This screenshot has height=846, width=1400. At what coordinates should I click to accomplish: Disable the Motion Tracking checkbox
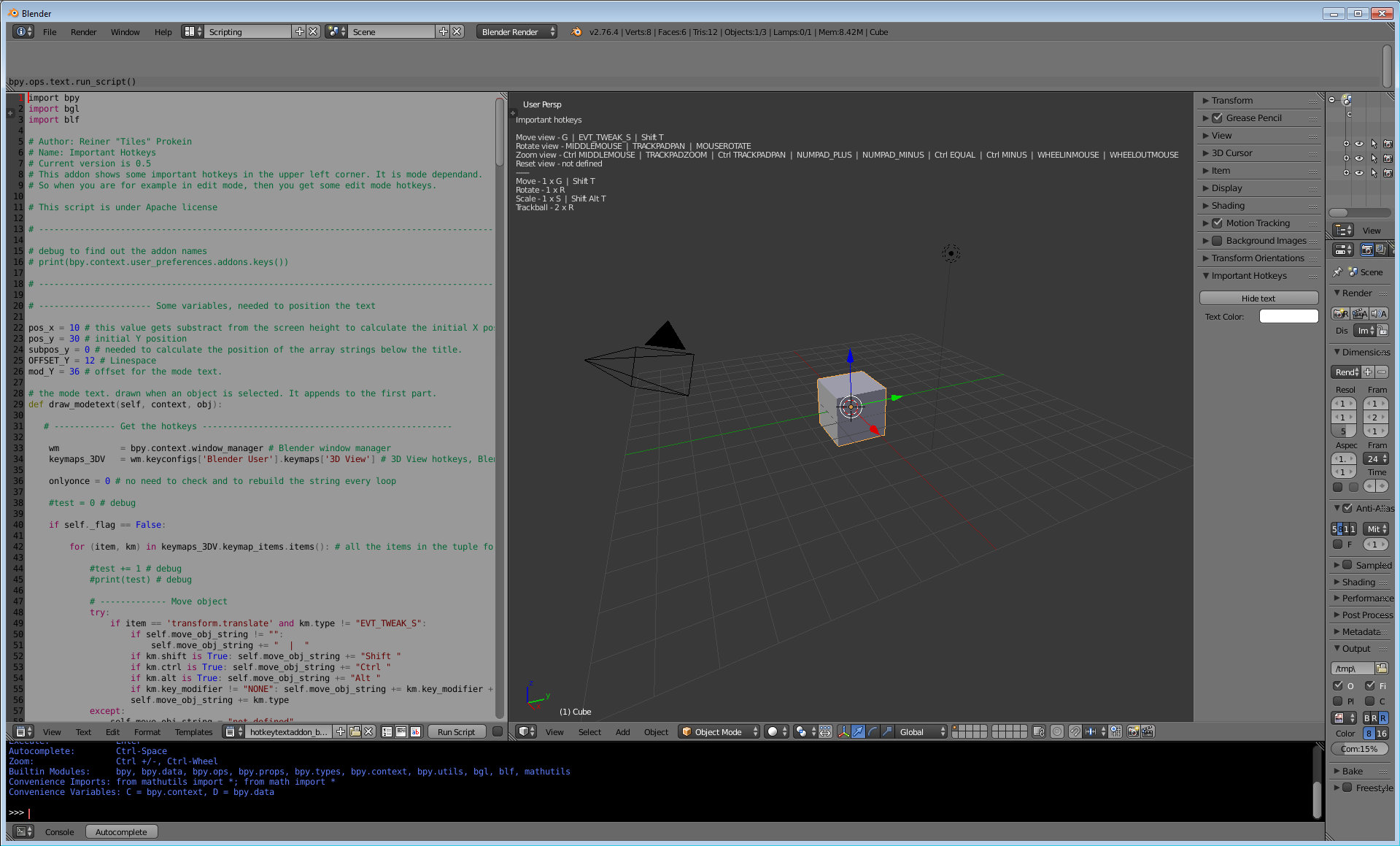[1217, 223]
